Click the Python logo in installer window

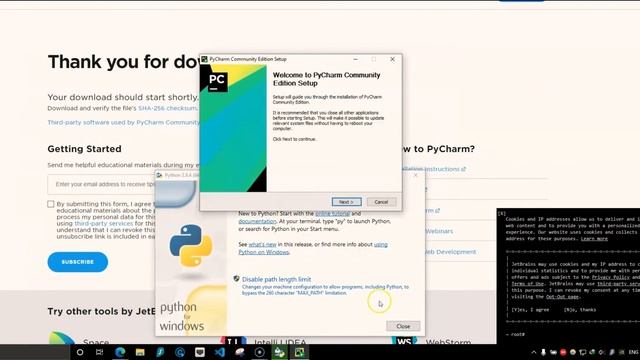click(x=191, y=246)
